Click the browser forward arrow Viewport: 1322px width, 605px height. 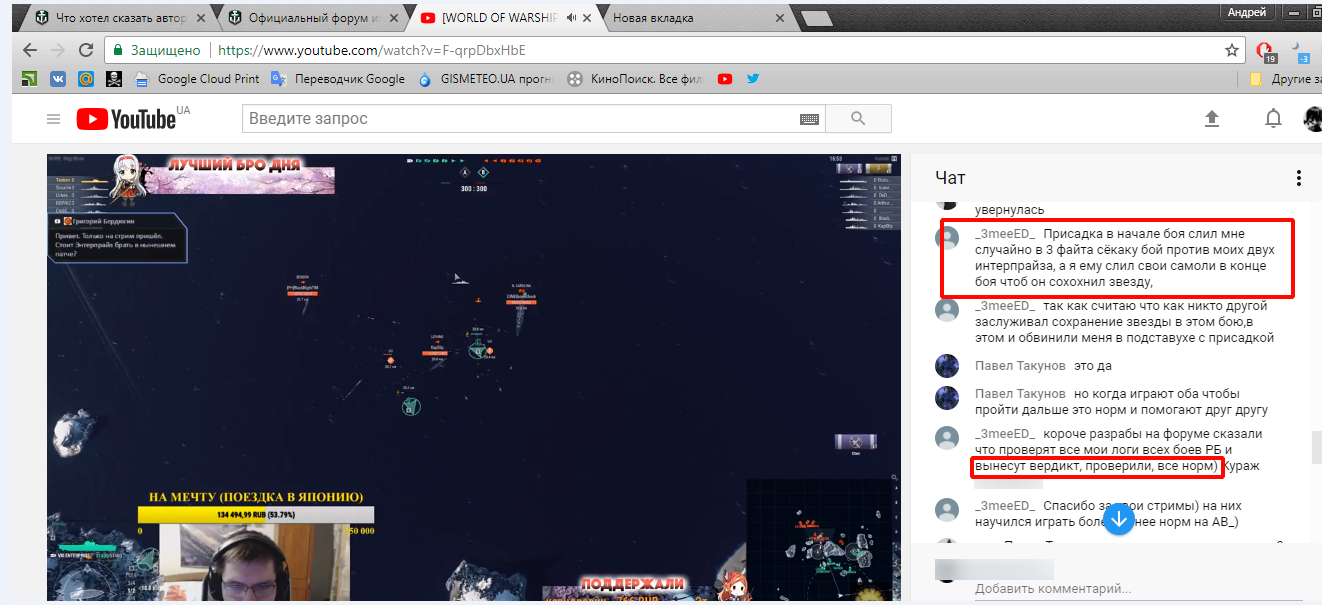(58, 50)
